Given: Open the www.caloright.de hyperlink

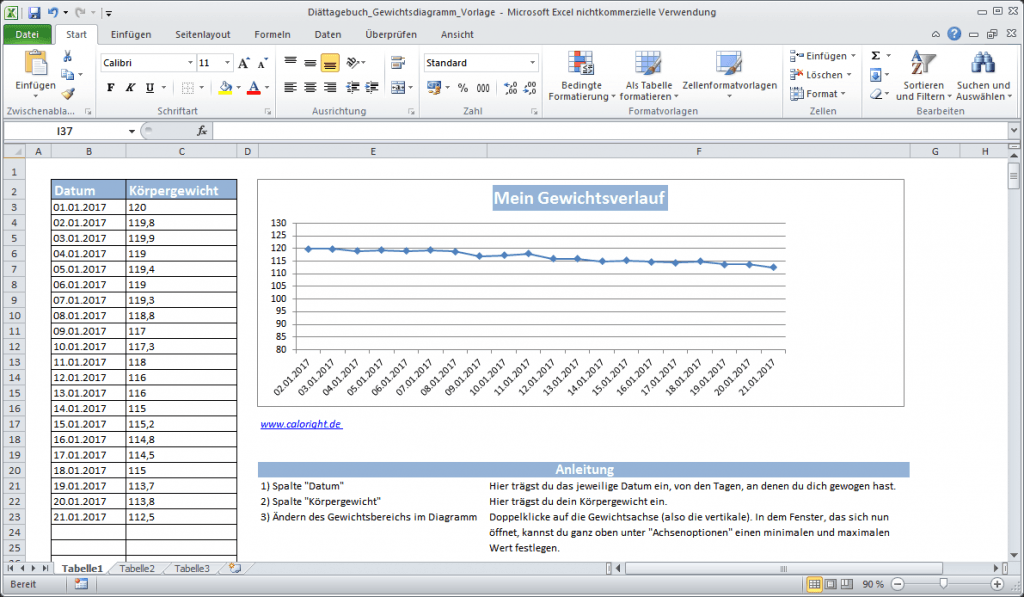Looking at the screenshot, I should pos(301,425).
